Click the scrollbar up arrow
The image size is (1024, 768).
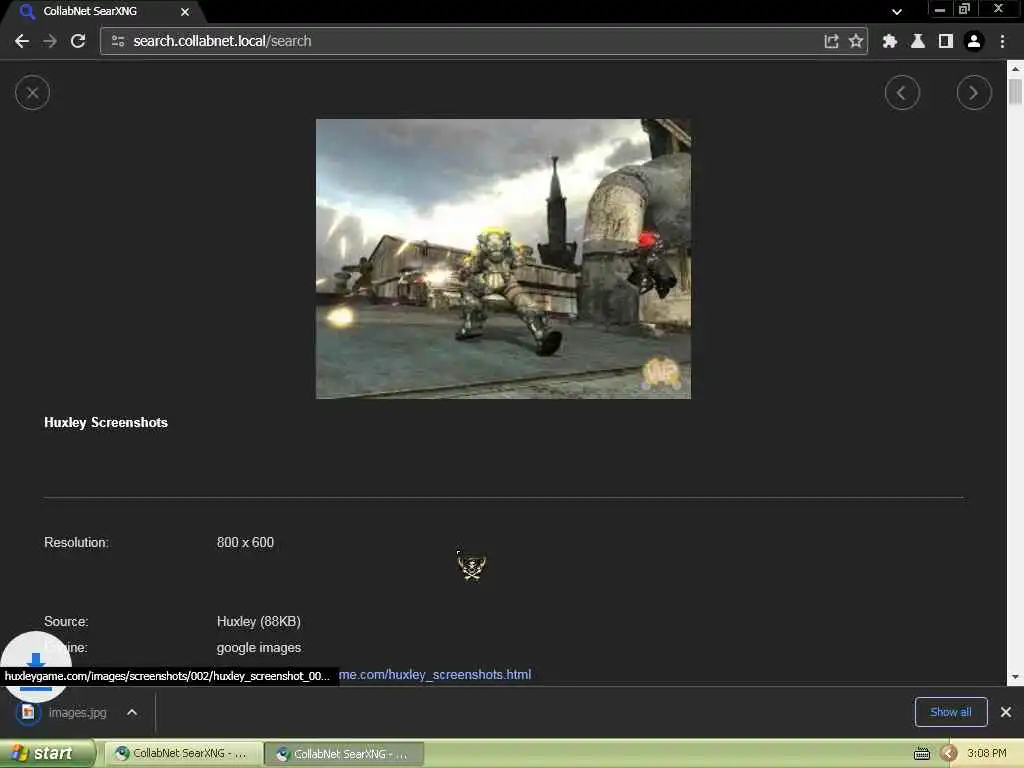tap(1015, 68)
